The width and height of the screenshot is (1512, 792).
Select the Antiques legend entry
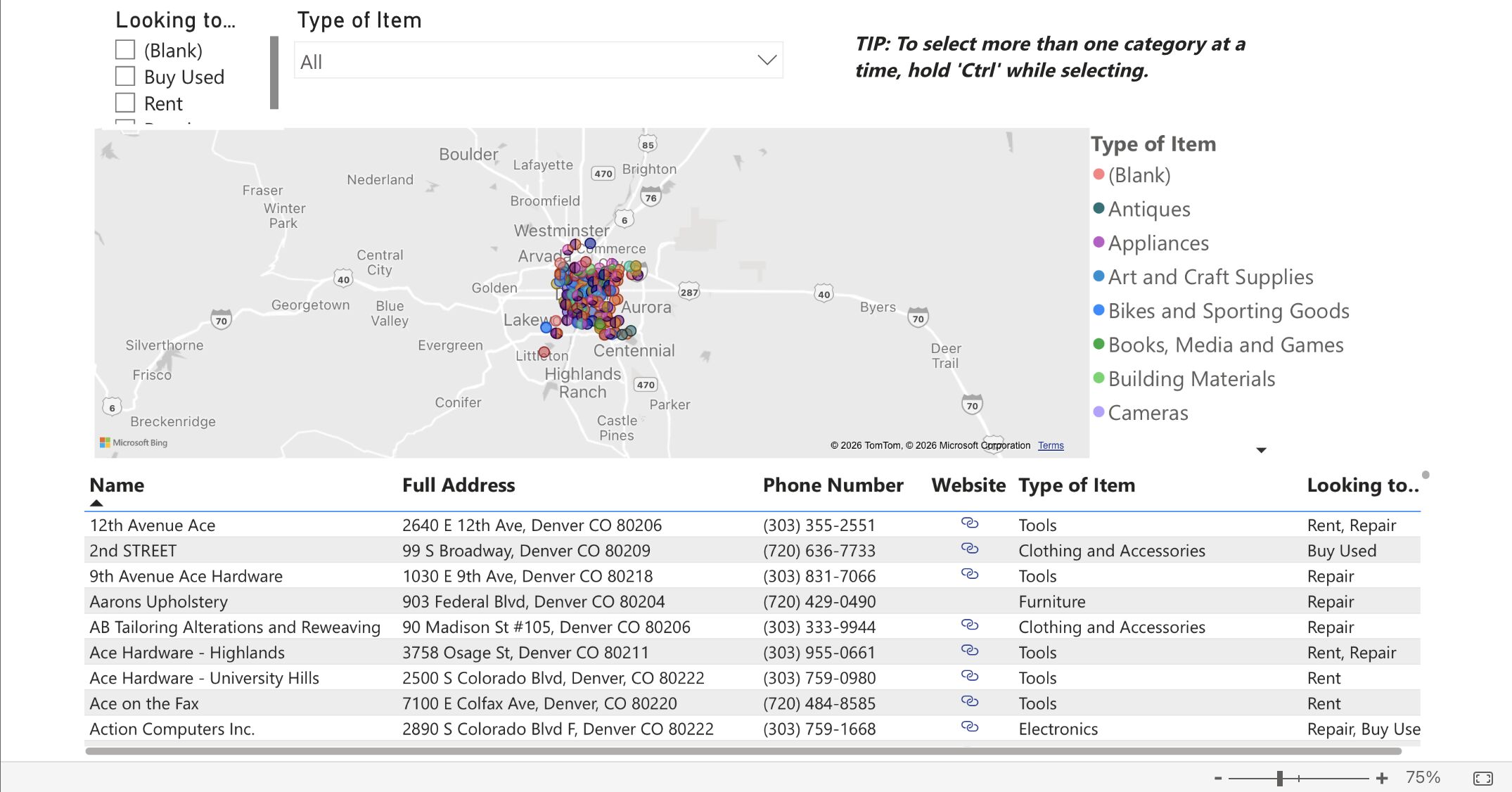[1142, 209]
